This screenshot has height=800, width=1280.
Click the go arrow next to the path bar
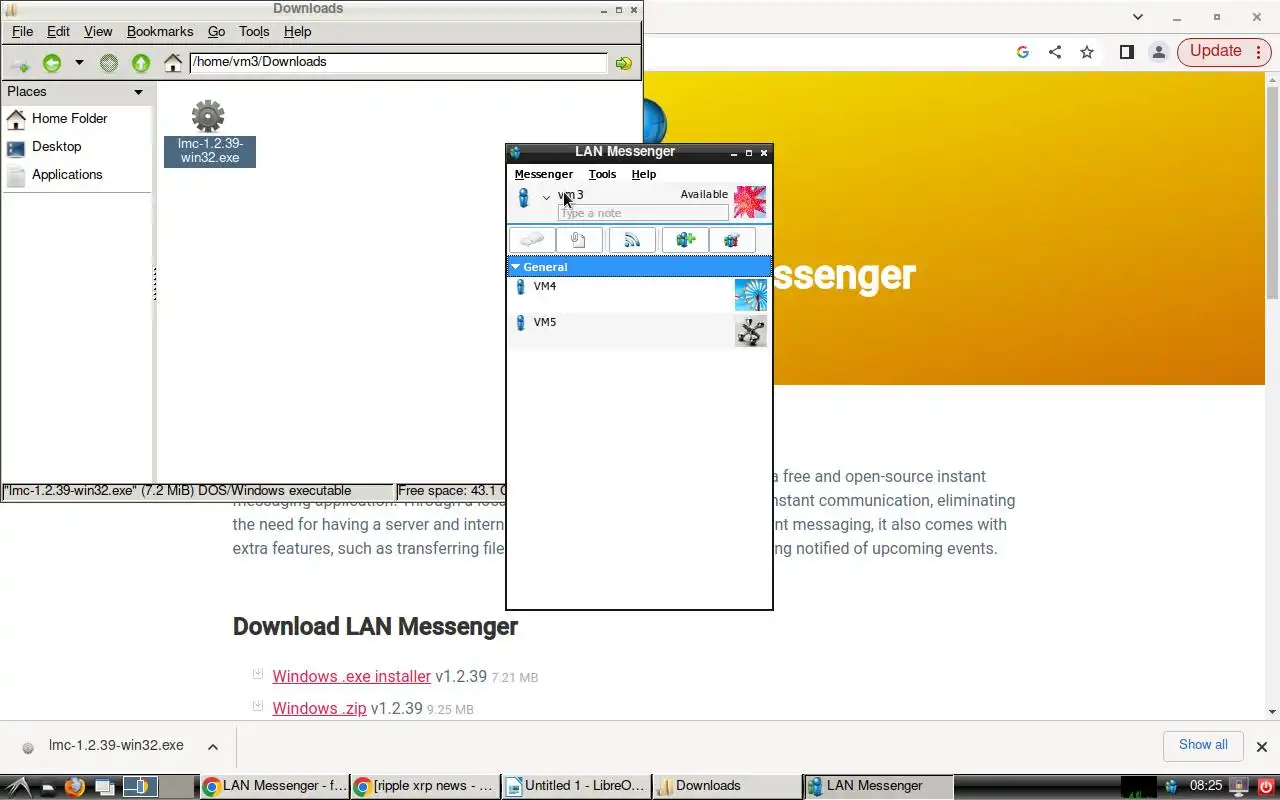[x=624, y=63]
